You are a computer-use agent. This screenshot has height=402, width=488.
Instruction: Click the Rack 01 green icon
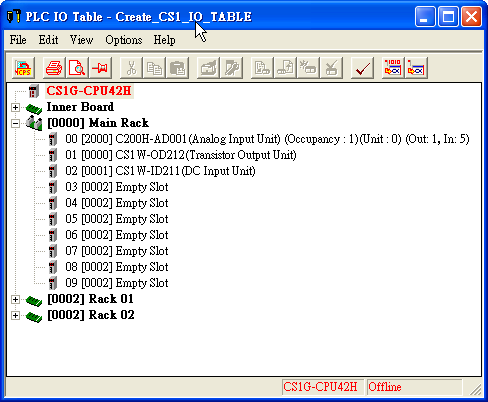pyautogui.click(x=34, y=300)
